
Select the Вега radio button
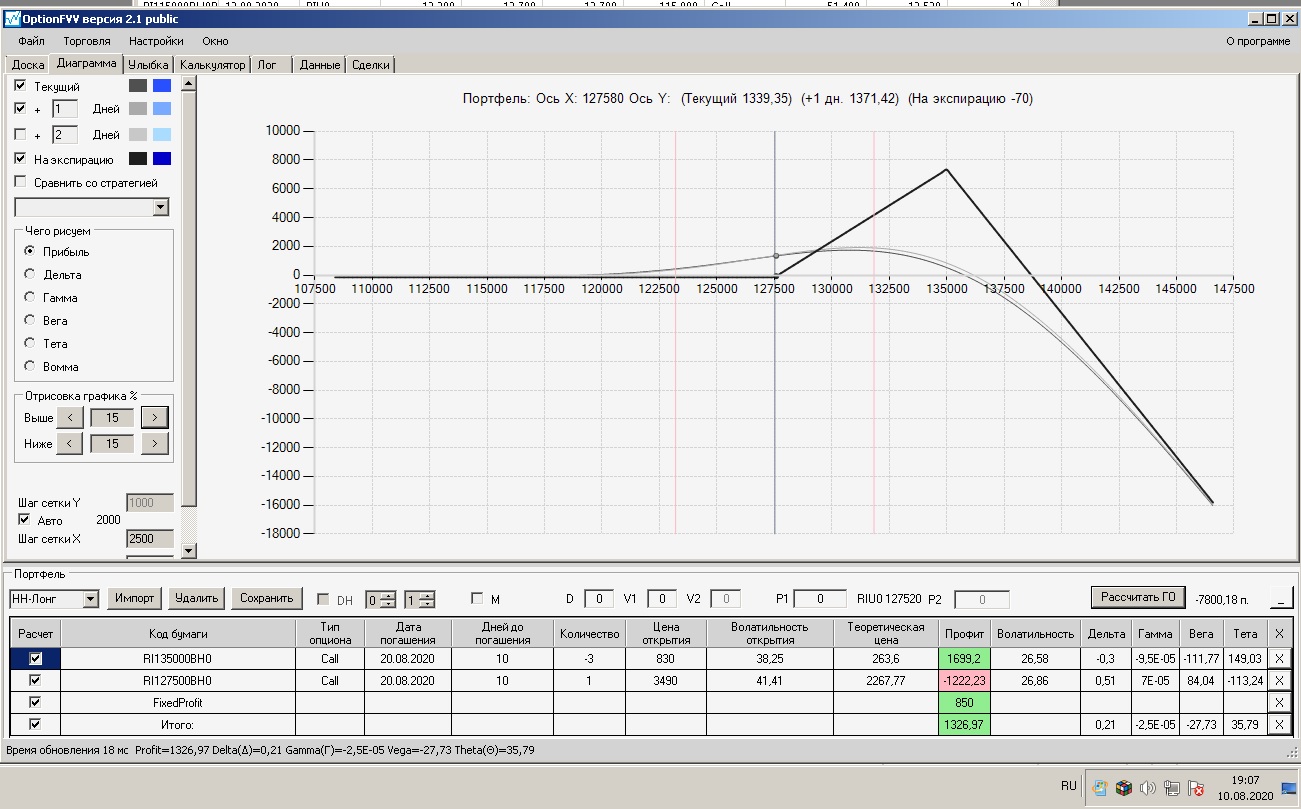[30, 320]
